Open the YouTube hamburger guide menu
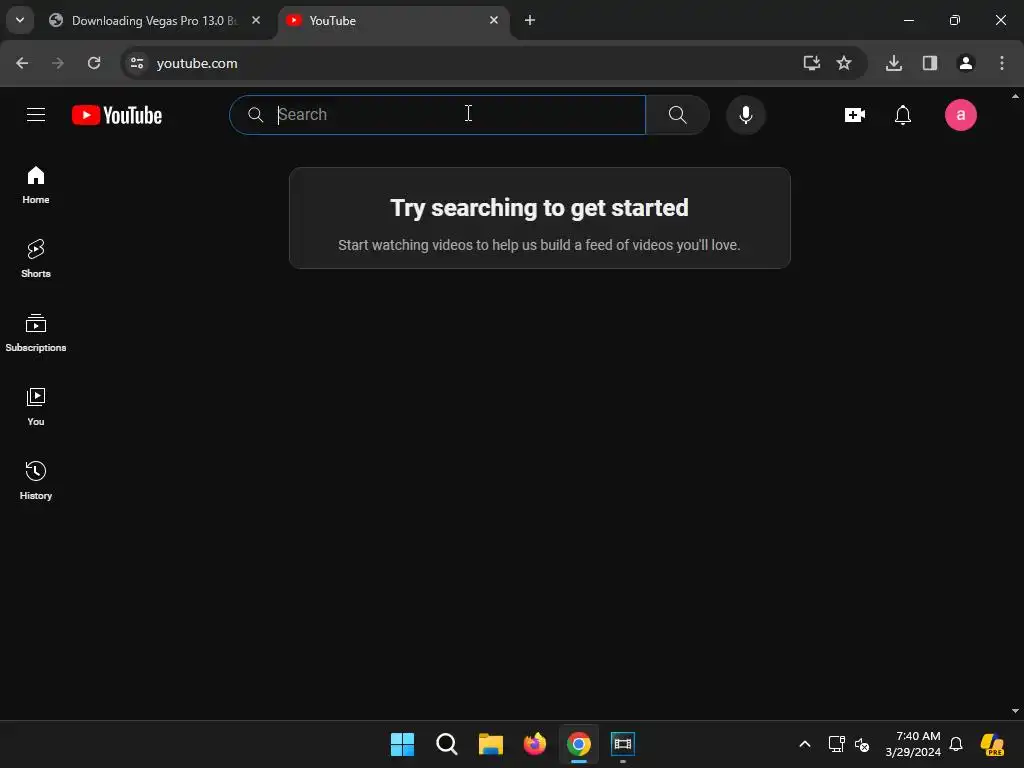The image size is (1024, 768). [36, 115]
